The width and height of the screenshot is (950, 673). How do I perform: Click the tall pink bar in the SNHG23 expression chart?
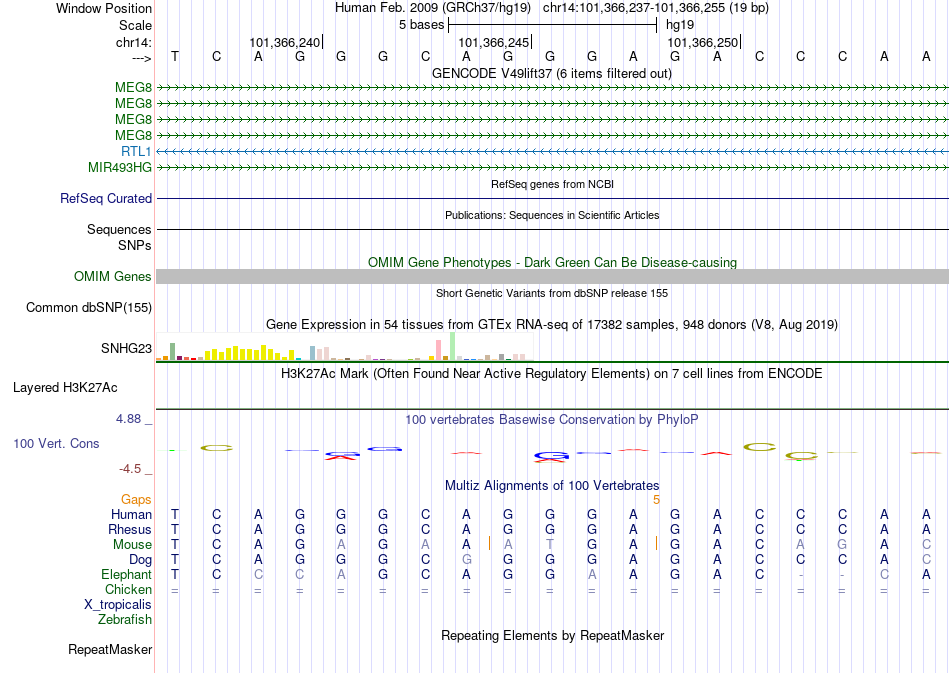(x=439, y=350)
